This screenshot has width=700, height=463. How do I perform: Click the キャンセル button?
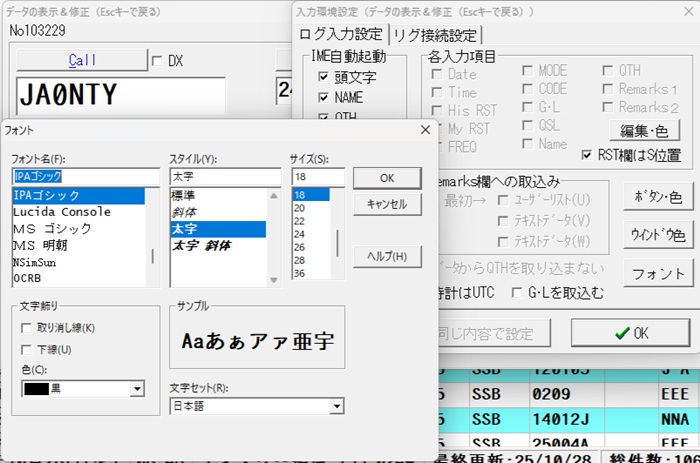(387, 204)
